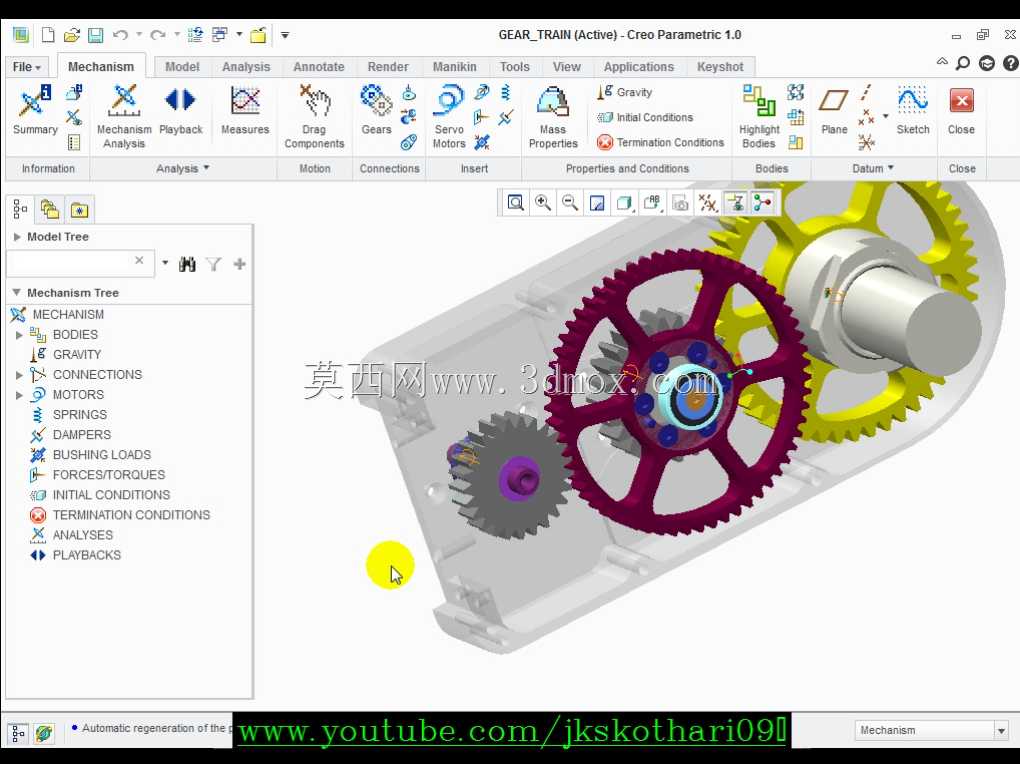
Task: Create new file icon
Action: tap(47, 35)
